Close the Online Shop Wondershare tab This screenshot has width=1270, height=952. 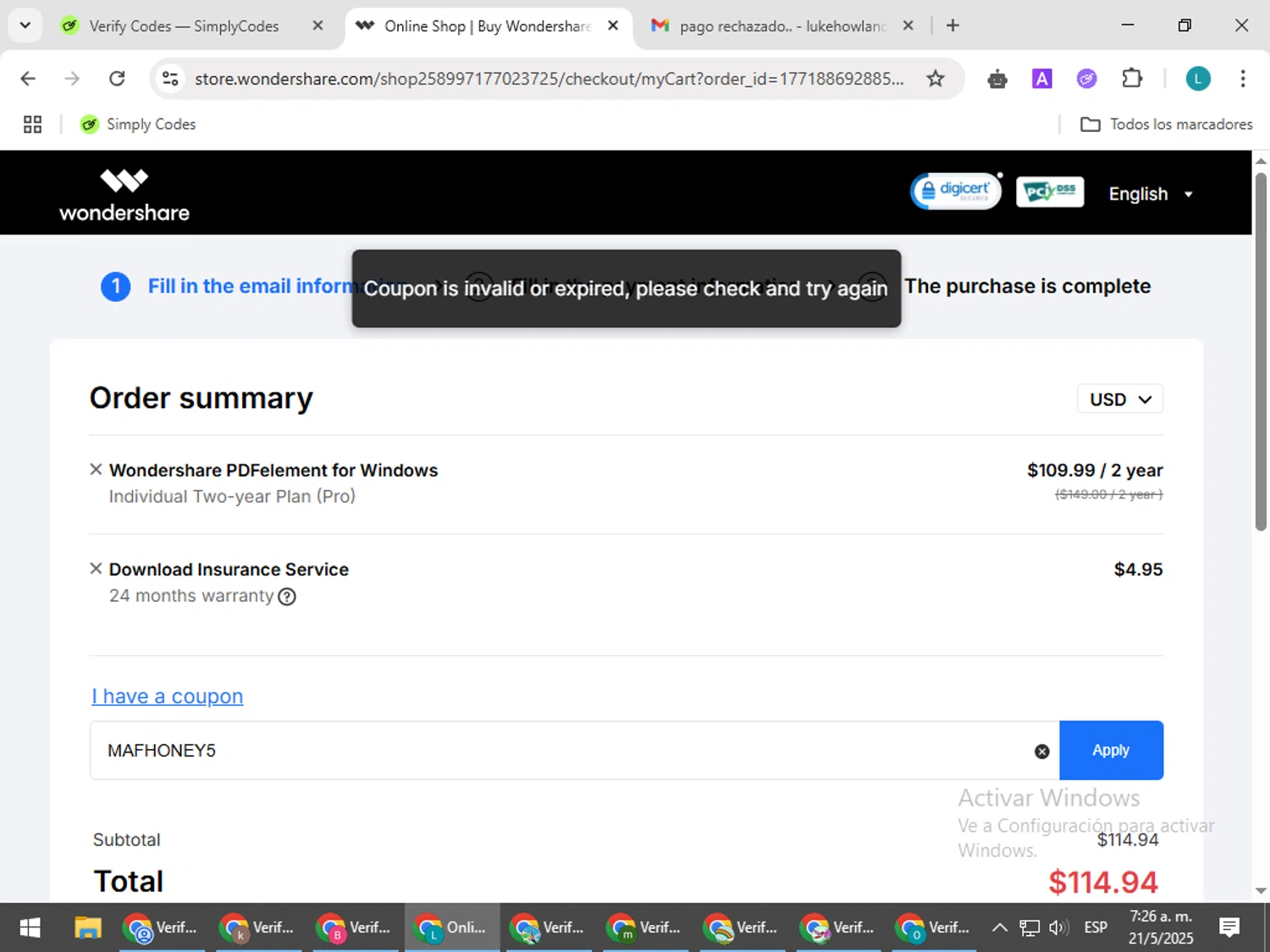(613, 25)
